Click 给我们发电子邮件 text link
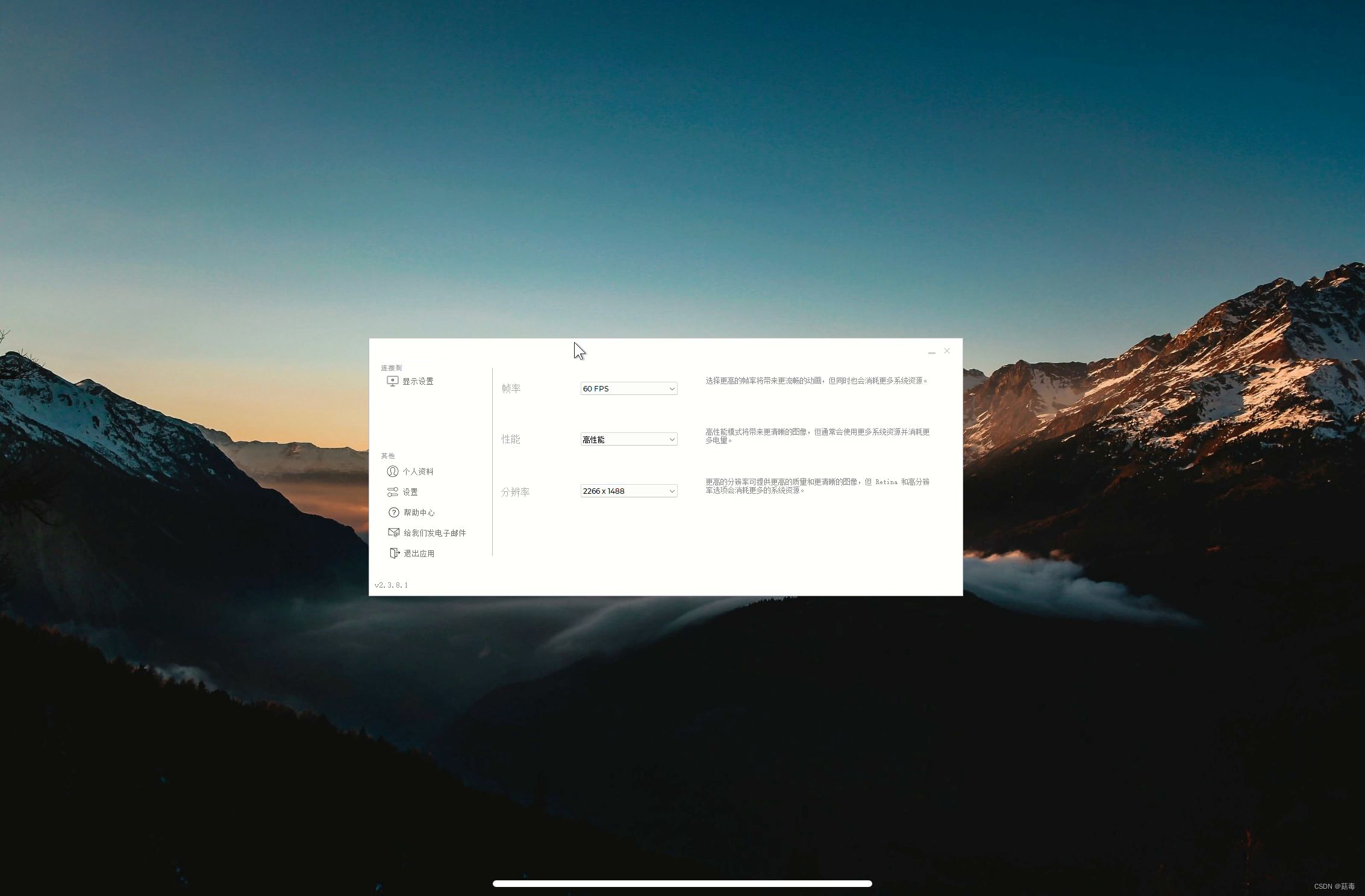Image resolution: width=1365 pixels, height=896 pixels. click(x=434, y=533)
